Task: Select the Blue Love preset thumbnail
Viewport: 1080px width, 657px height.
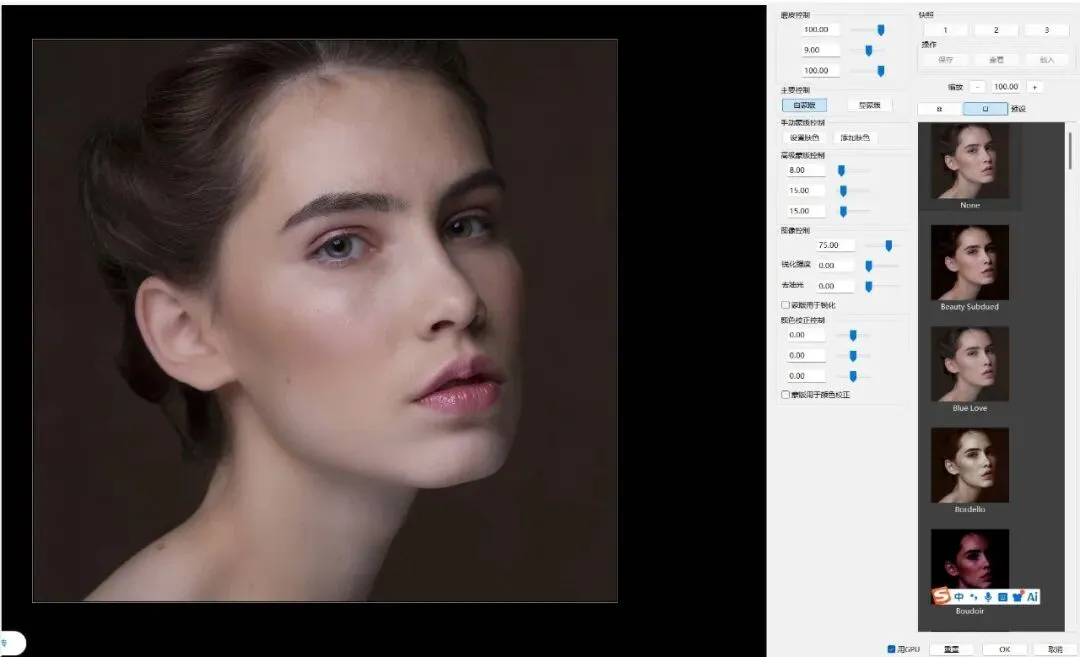Action: [970, 364]
